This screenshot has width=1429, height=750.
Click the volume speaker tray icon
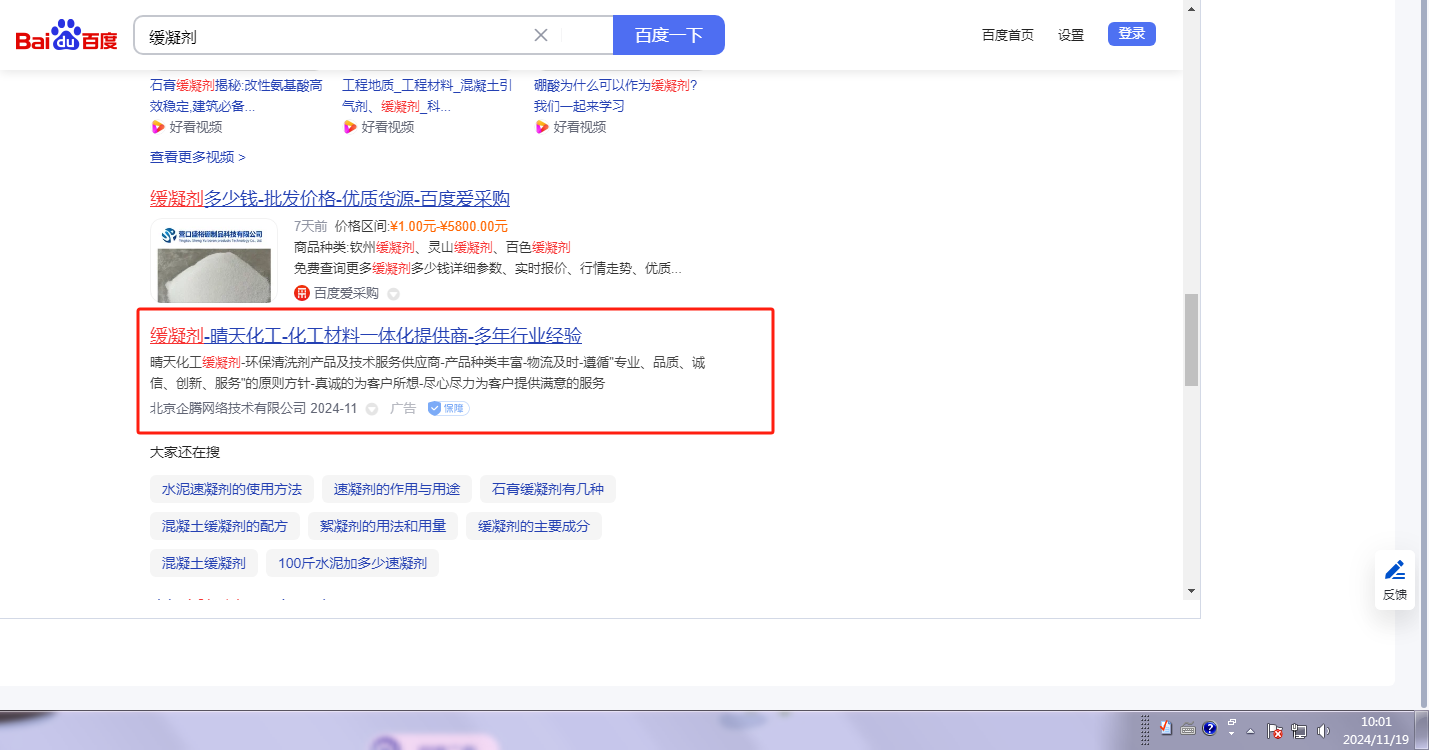1323,731
